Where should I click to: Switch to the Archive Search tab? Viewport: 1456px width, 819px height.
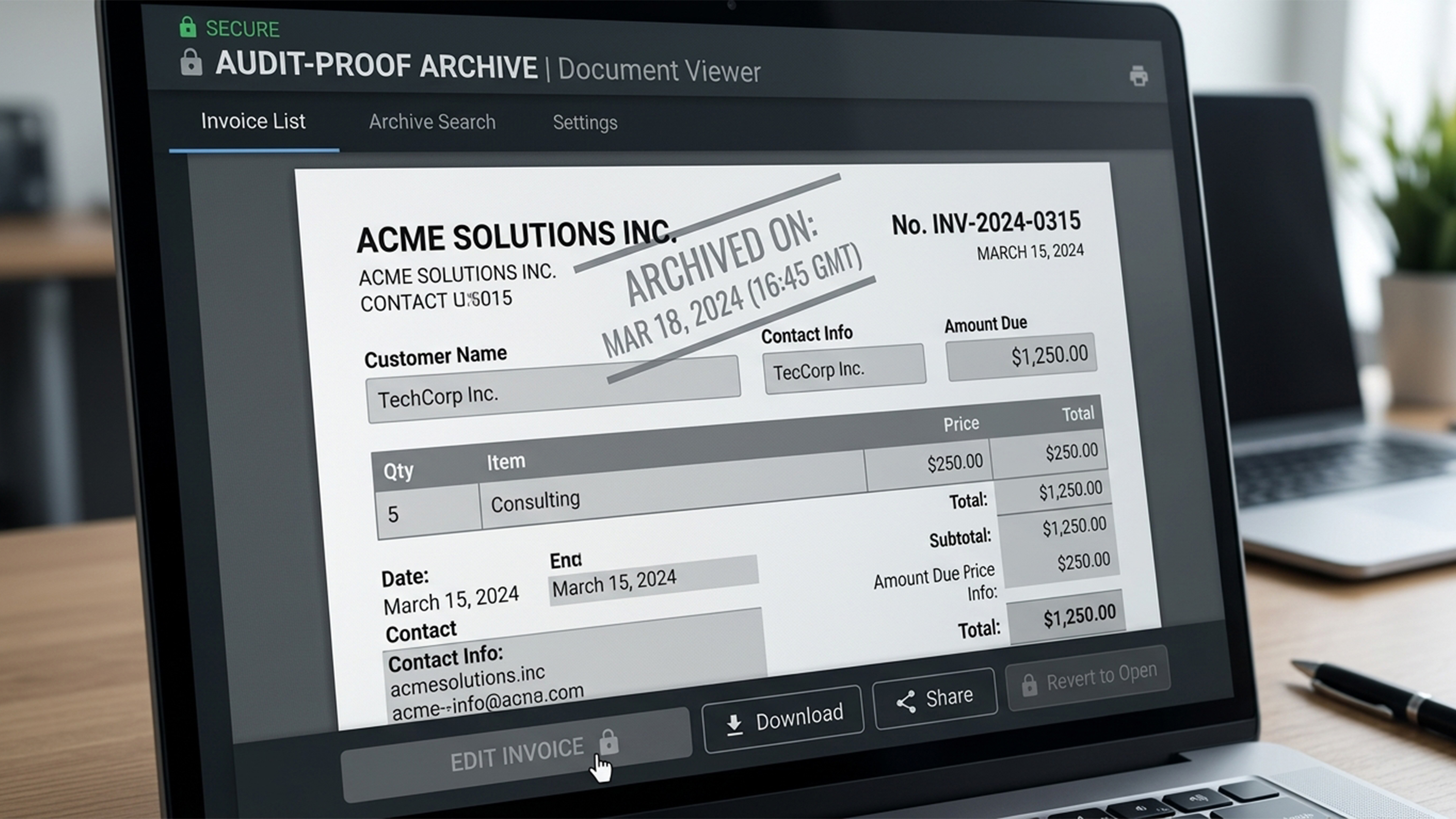point(432,122)
